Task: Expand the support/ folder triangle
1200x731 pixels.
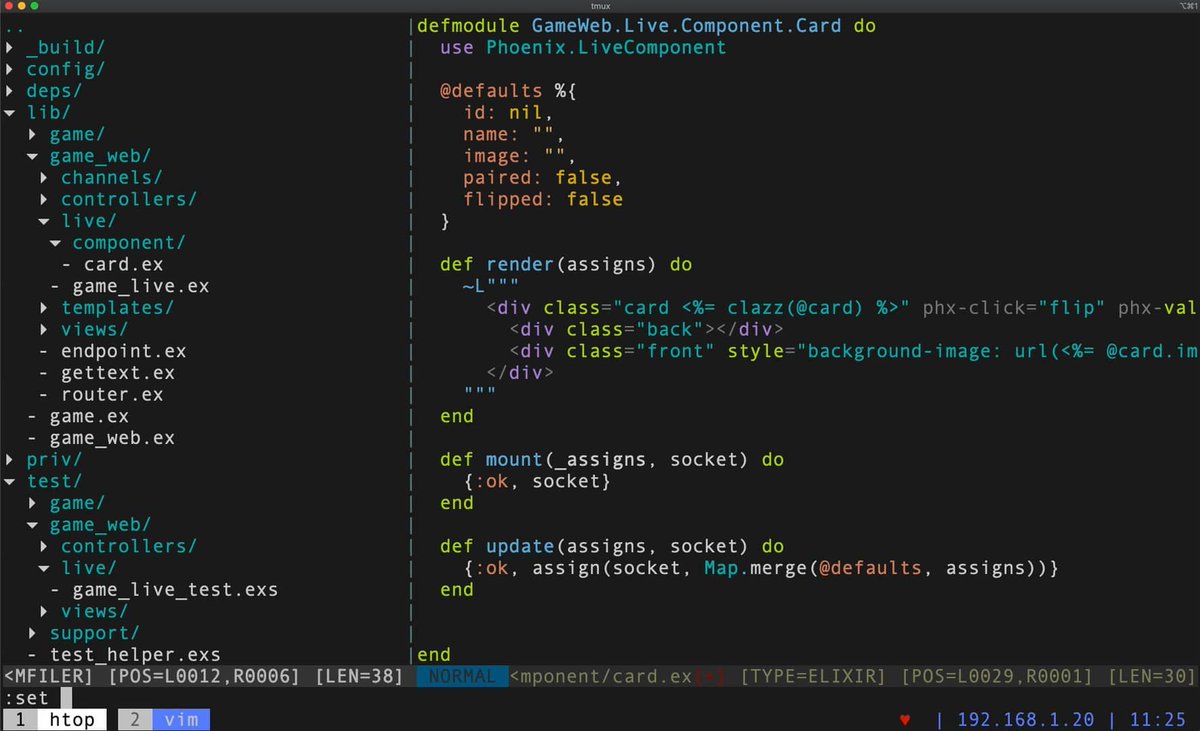Action: tap(33, 633)
